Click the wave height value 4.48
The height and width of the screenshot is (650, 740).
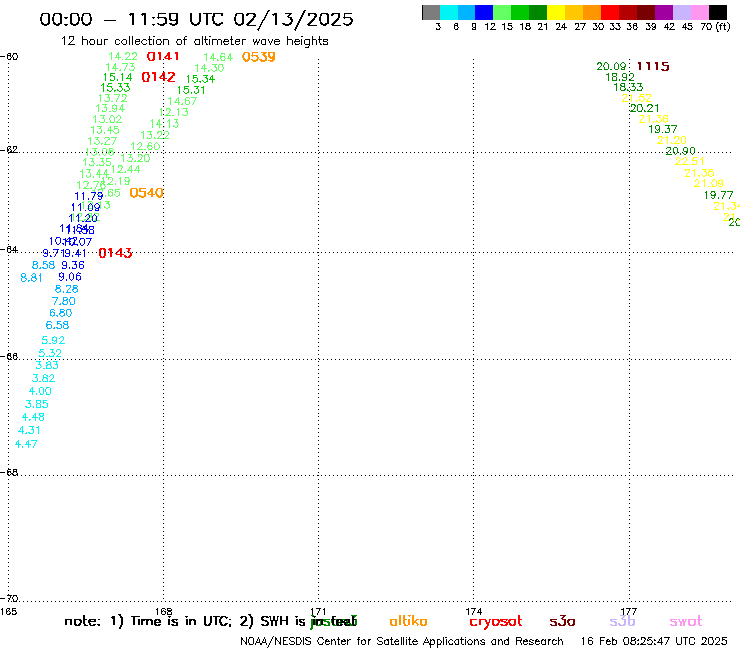tap(33, 417)
